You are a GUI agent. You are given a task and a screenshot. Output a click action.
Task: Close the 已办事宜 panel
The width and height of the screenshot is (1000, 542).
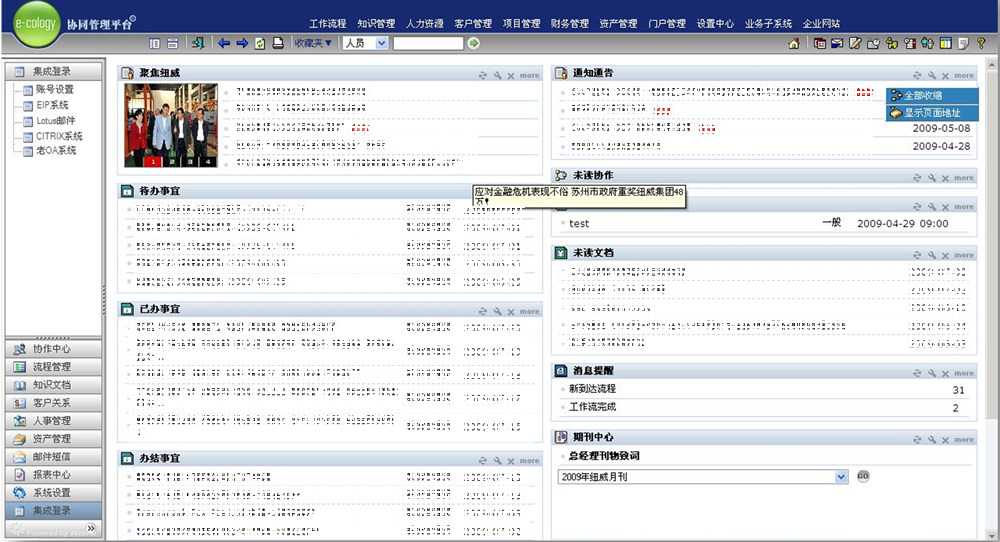[511, 311]
